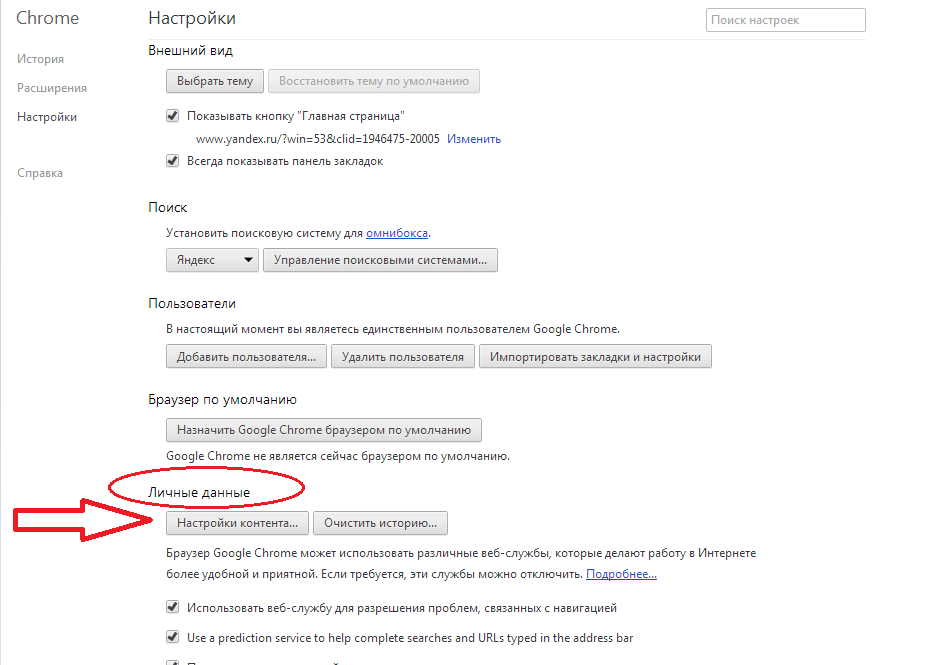Image resolution: width=937 pixels, height=665 pixels.
Task: Click text about единственным пользователем Google Chrome
Action: pos(393,329)
